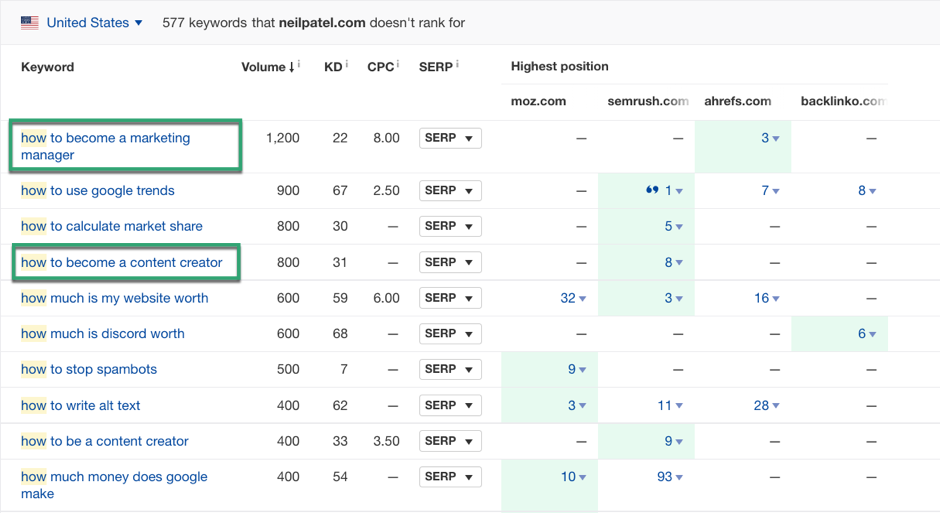Click the moz.com column header
The height and width of the screenshot is (513, 940).
pyautogui.click(x=538, y=101)
